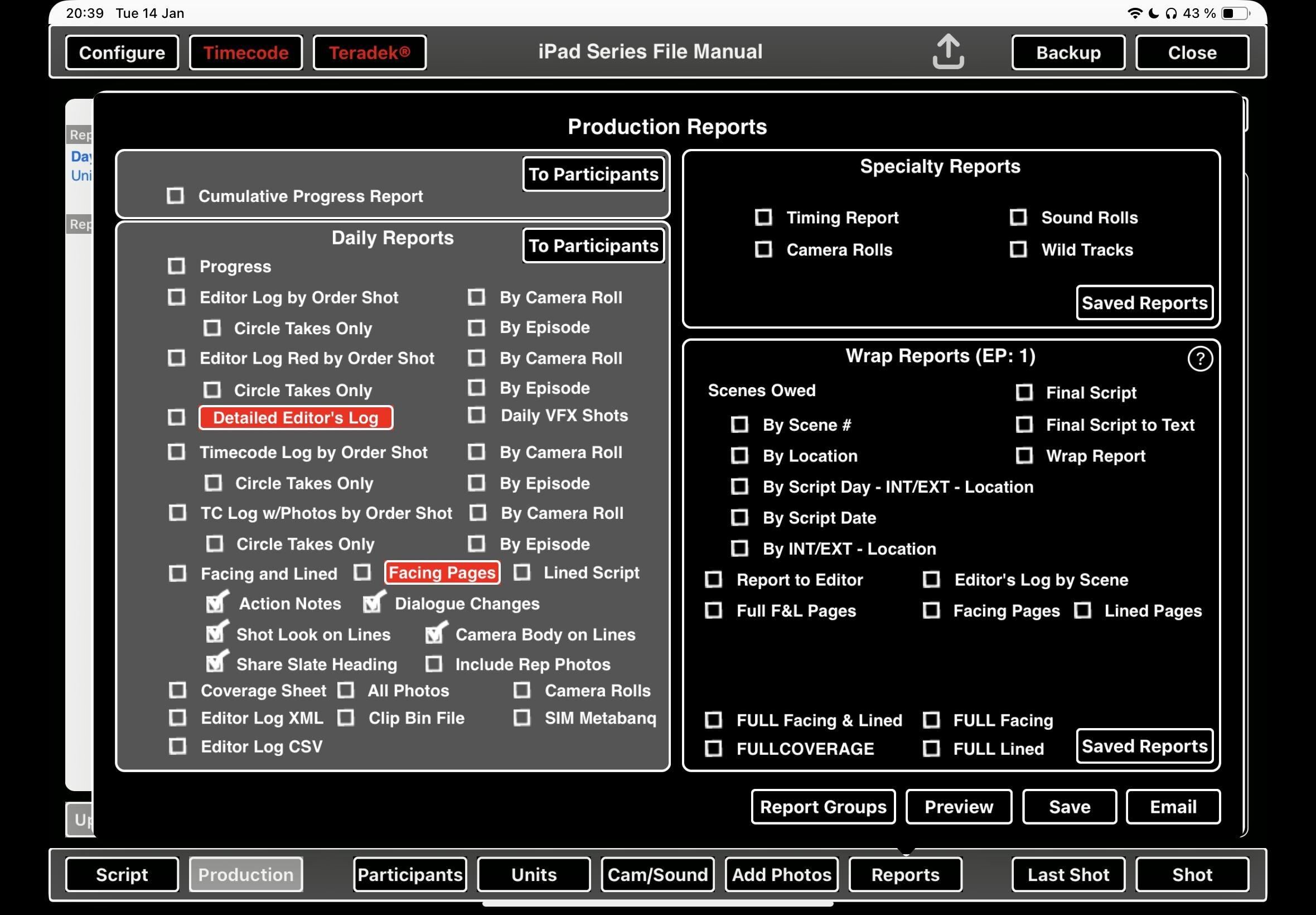1316x915 pixels.
Task: Open the Wrap Reports help question mark
Action: [x=1199, y=359]
